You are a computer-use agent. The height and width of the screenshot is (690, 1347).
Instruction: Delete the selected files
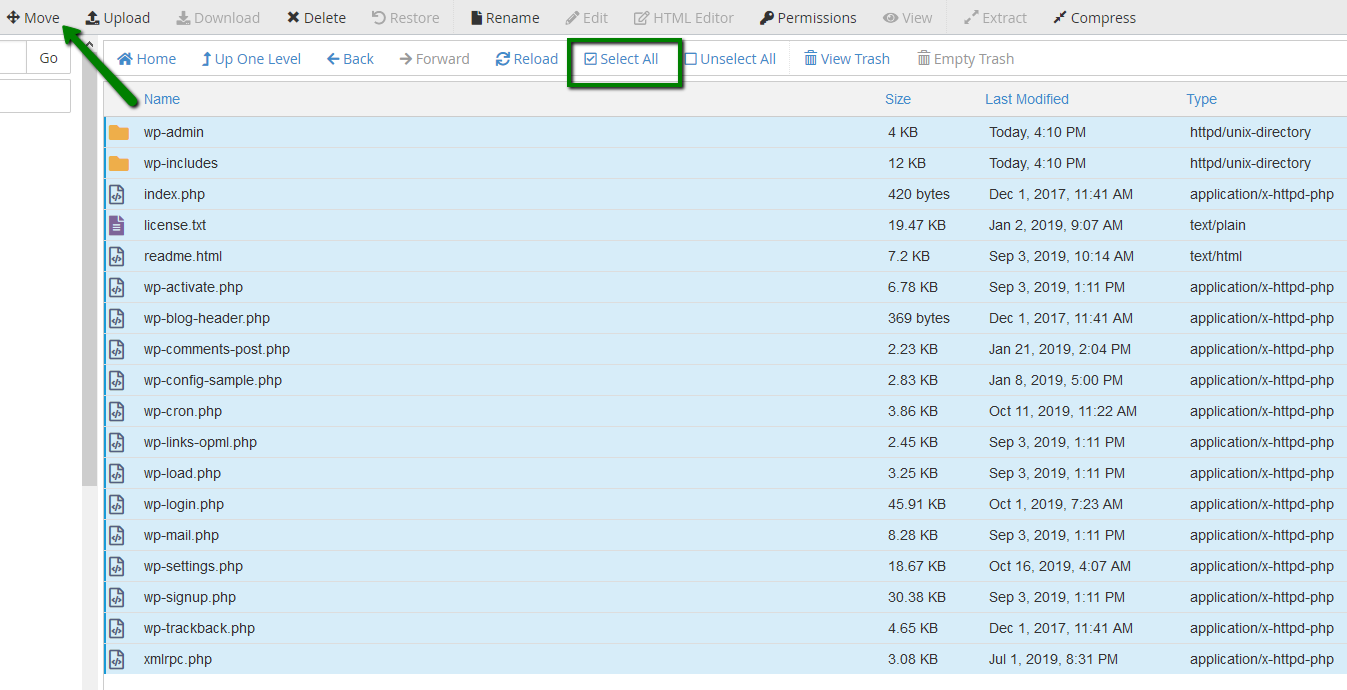coord(316,18)
